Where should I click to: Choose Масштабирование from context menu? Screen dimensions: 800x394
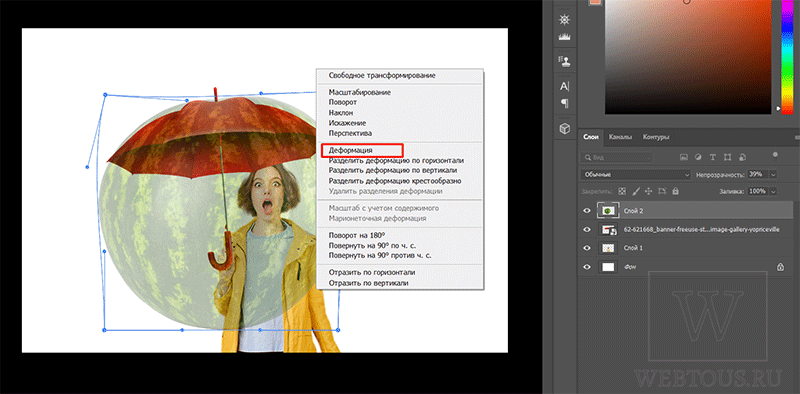360,92
